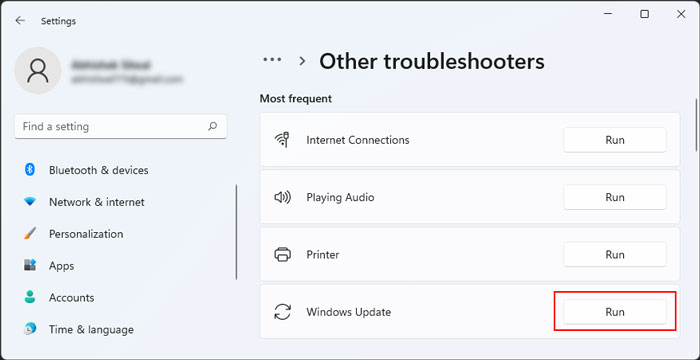This screenshot has height=360, width=700.
Task: Open the Apps settings page
Action: pos(62,266)
